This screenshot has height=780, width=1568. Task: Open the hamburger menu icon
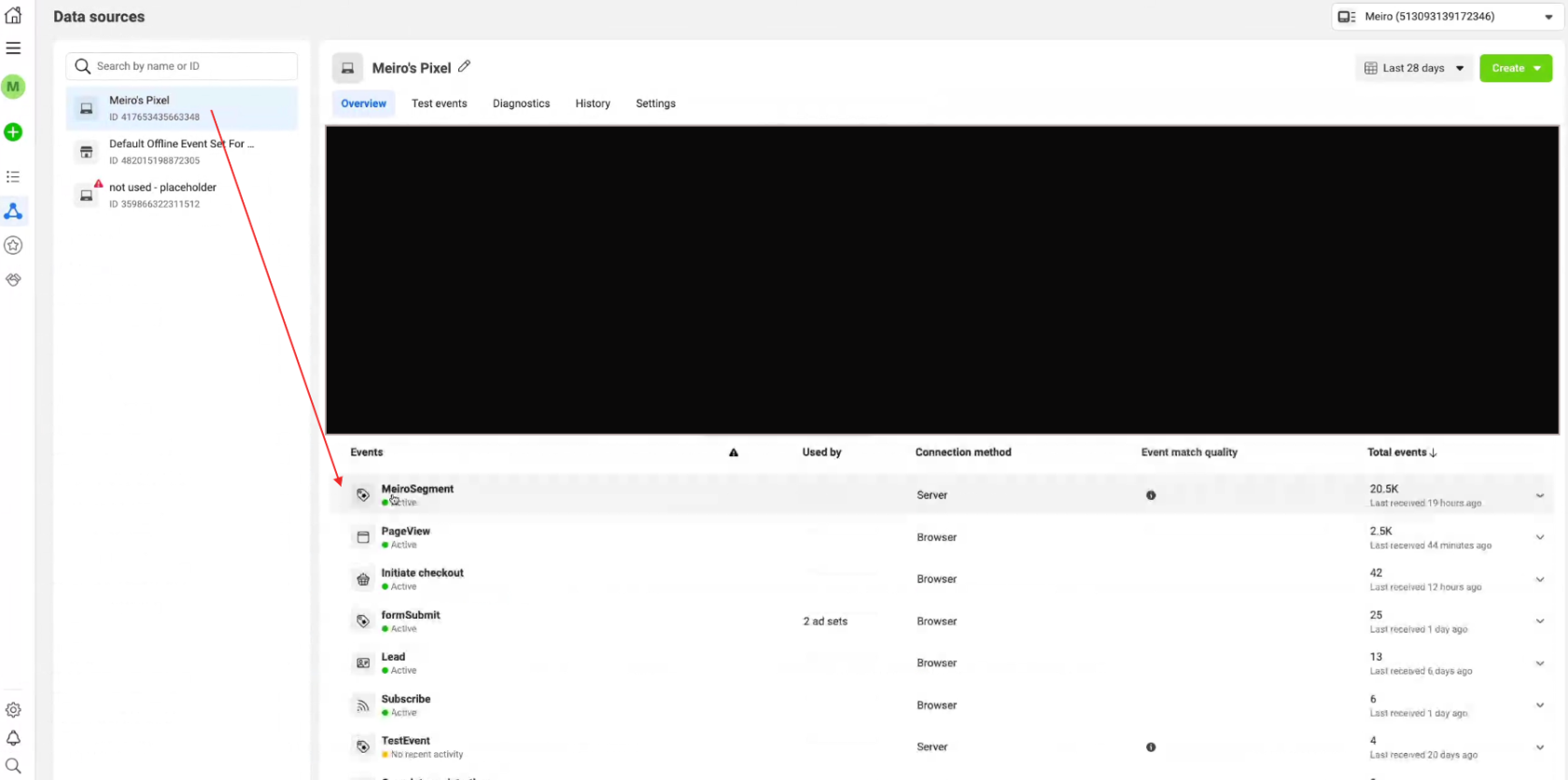(x=13, y=48)
